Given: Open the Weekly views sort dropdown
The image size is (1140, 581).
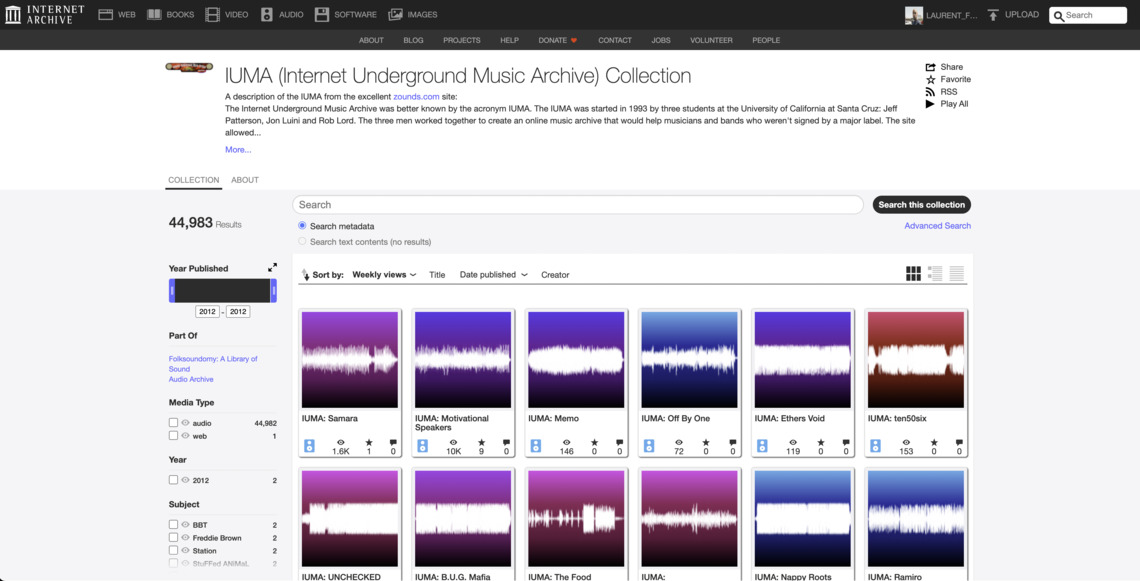Looking at the screenshot, I should point(384,275).
